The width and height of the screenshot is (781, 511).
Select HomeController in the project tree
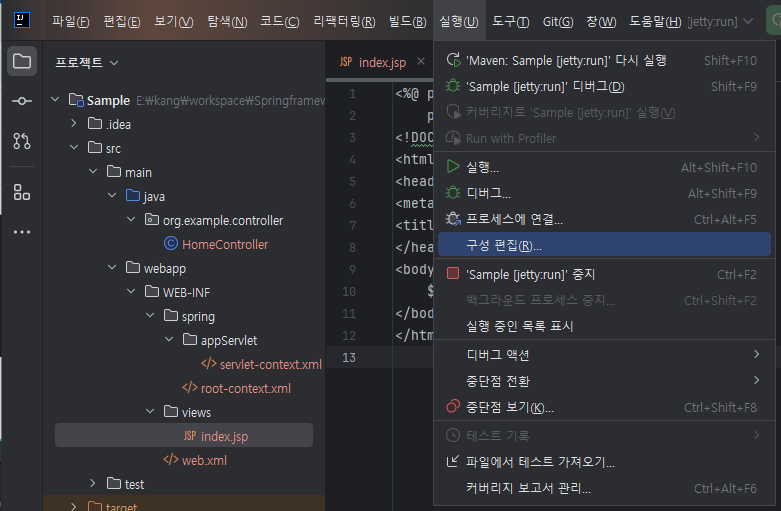[225, 245]
